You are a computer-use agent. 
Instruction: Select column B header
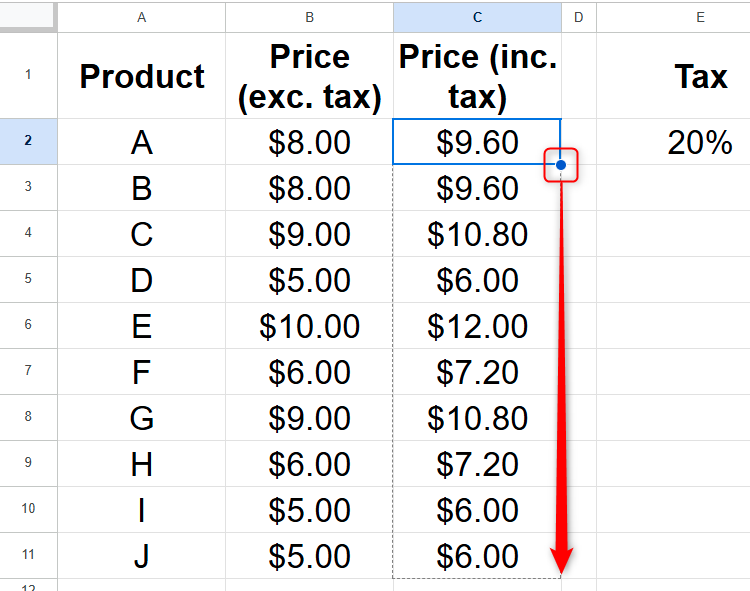pos(309,17)
